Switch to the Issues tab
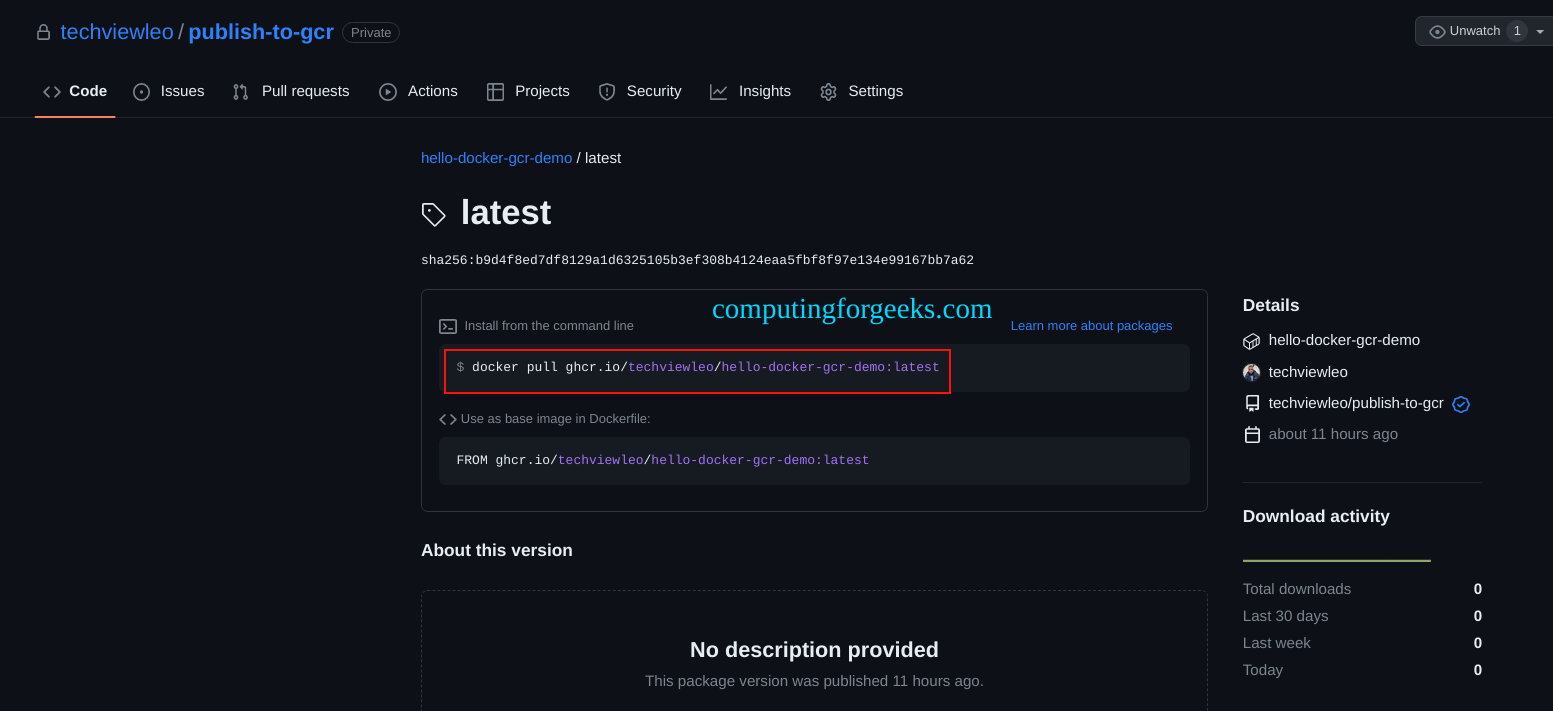 (x=169, y=92)
